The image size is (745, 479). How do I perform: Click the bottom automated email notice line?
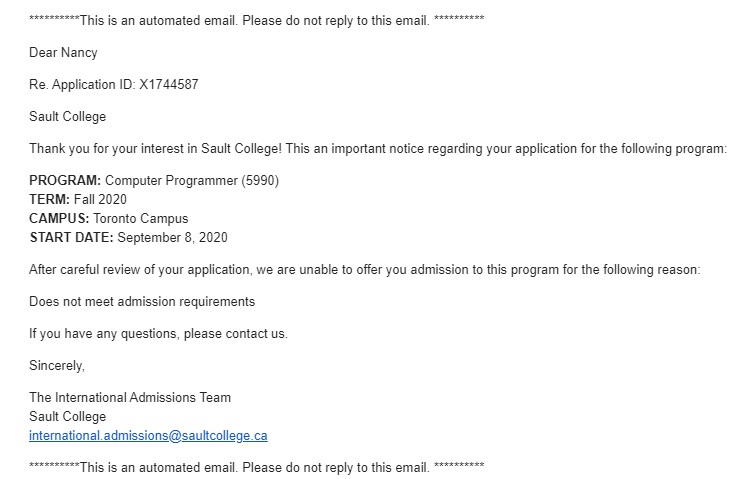coord(257,467)
